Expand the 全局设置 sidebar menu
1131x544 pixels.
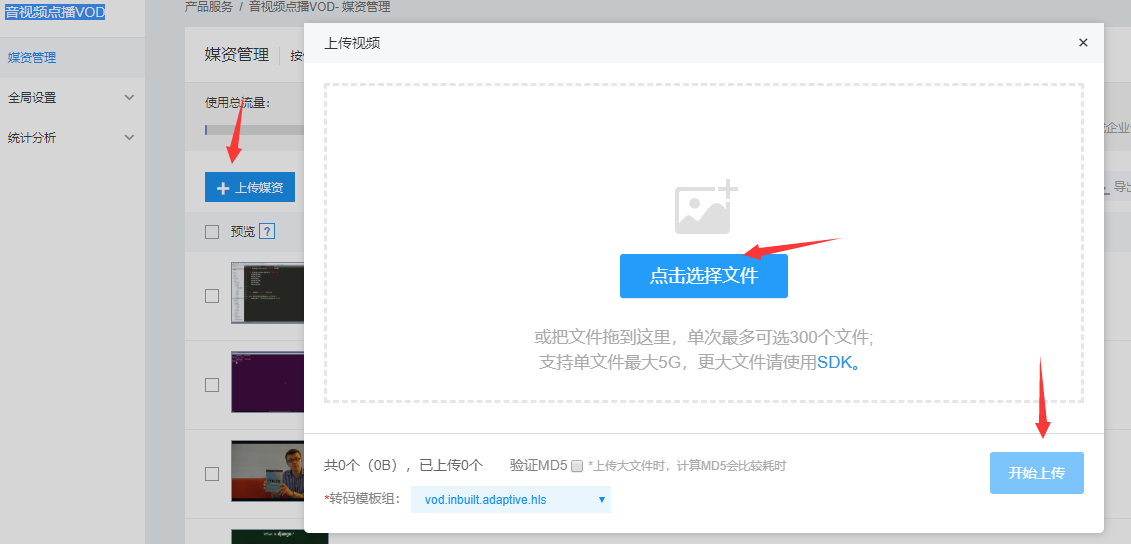pos(72,97)
